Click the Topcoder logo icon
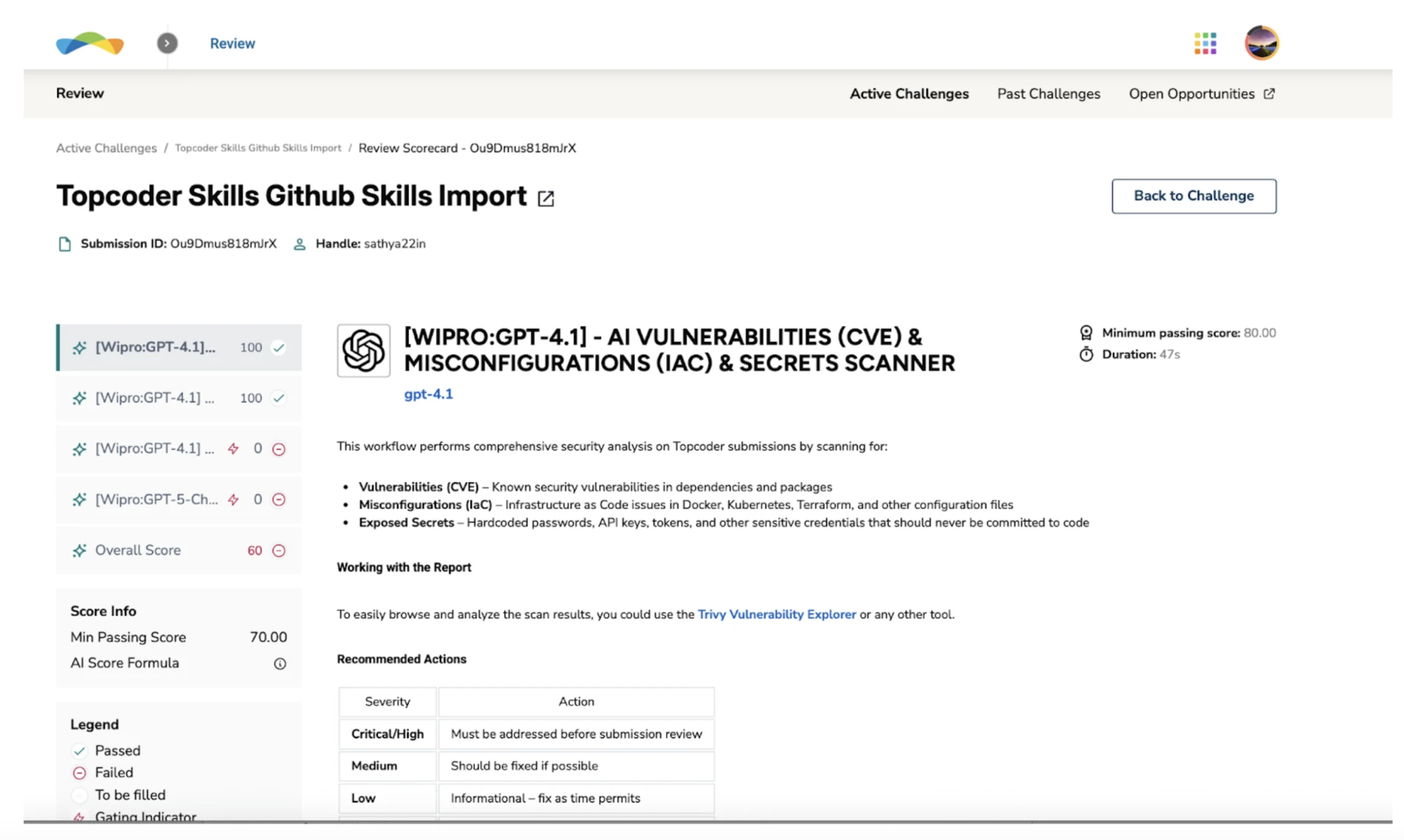The width and height of the screenshot is (1404, 840). [x=90, y=44]
